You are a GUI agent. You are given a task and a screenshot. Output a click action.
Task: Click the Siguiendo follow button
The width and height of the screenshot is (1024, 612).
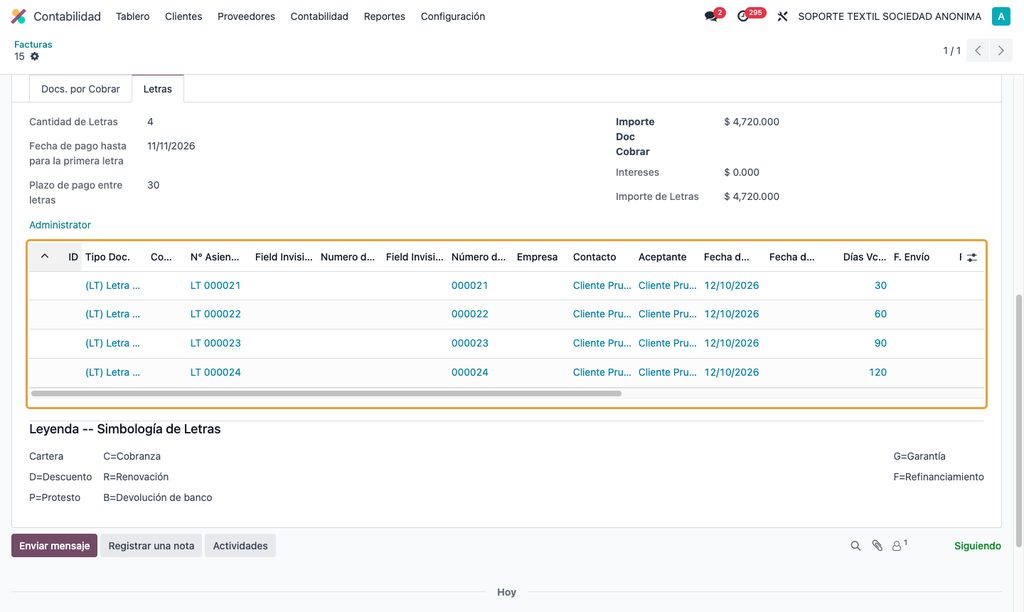[x=977, y=545]
